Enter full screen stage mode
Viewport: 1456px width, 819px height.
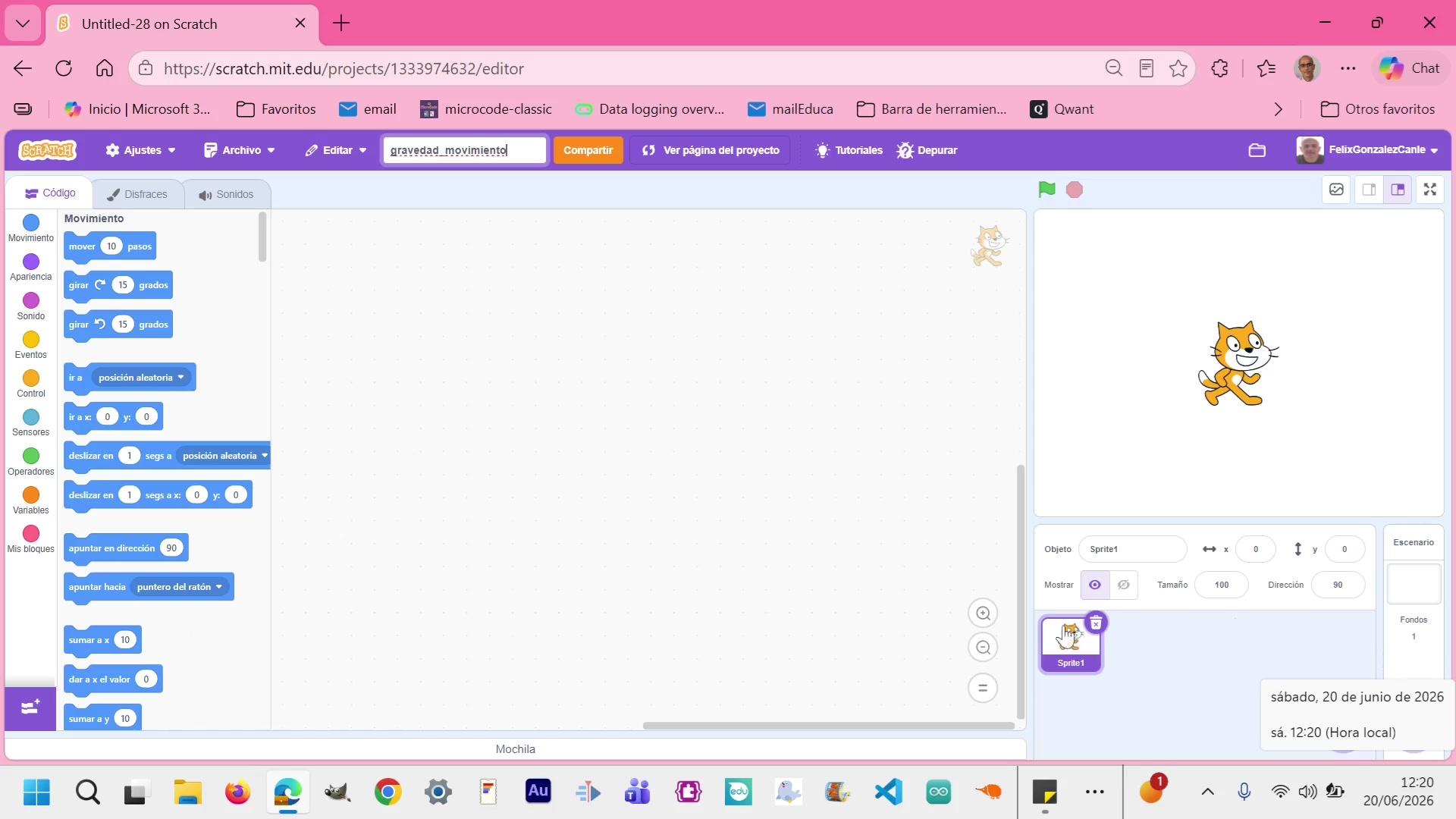[x=1430, y=190]
